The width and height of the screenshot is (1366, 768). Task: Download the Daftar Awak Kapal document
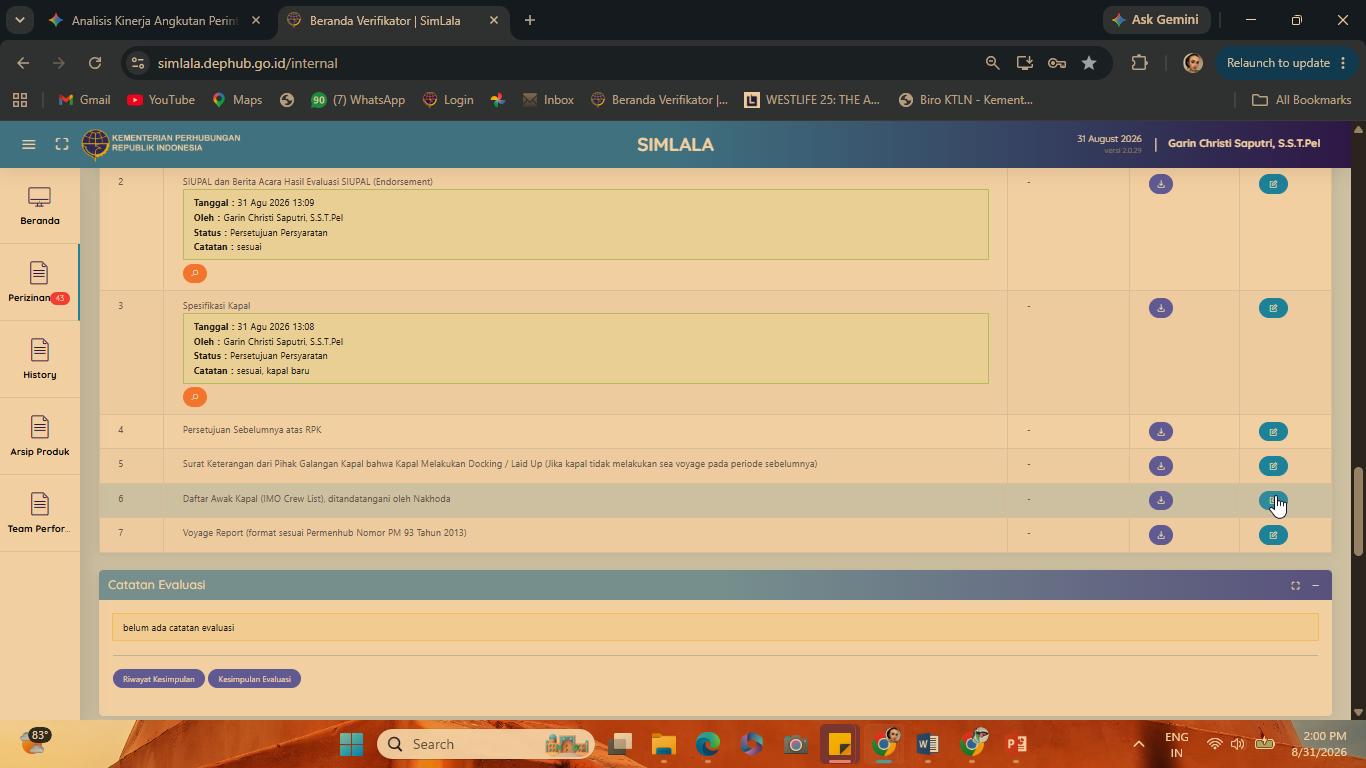pos(1160,500)
